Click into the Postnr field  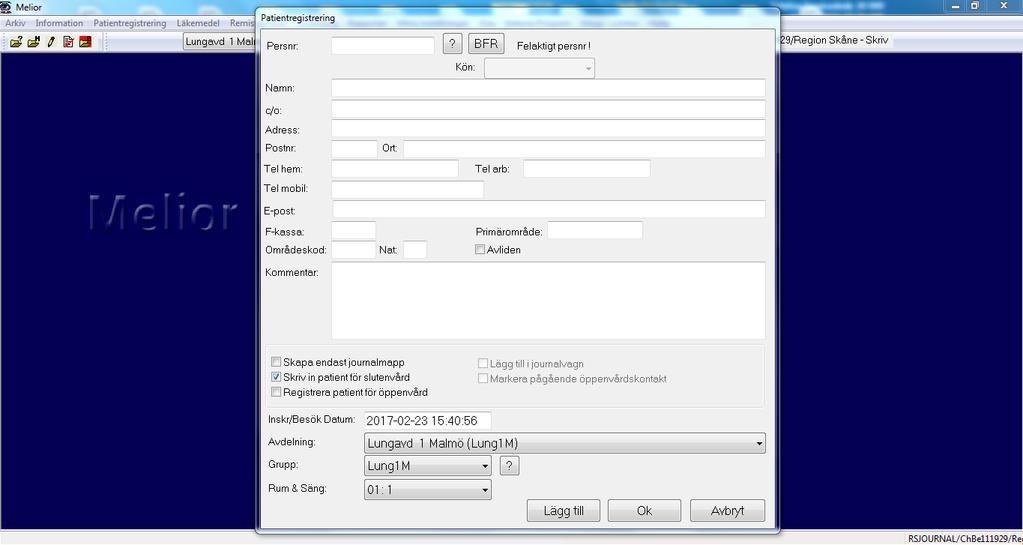click(x=354, y=149)
